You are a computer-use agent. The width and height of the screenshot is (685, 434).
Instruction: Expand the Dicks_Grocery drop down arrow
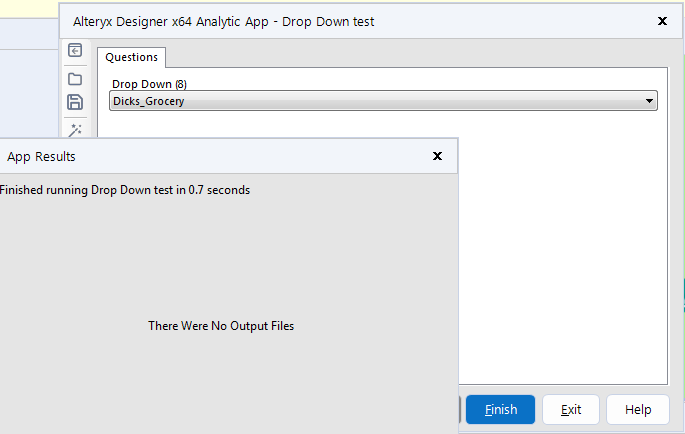click(650, 101)
